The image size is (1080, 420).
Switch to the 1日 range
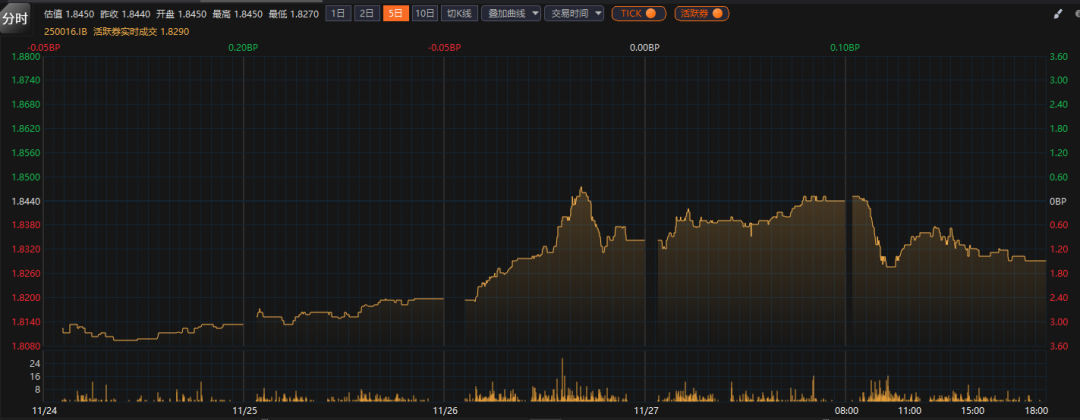(x=339, y=13)
